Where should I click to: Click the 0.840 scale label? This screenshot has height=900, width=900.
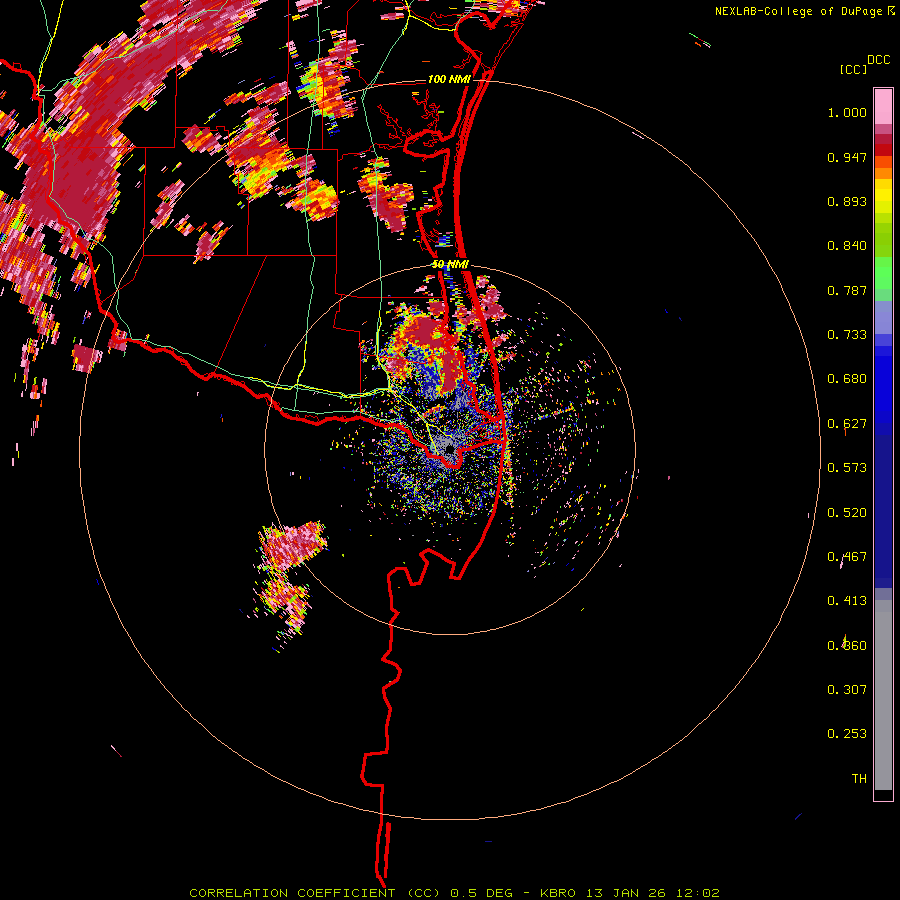[x=847, y=246]
